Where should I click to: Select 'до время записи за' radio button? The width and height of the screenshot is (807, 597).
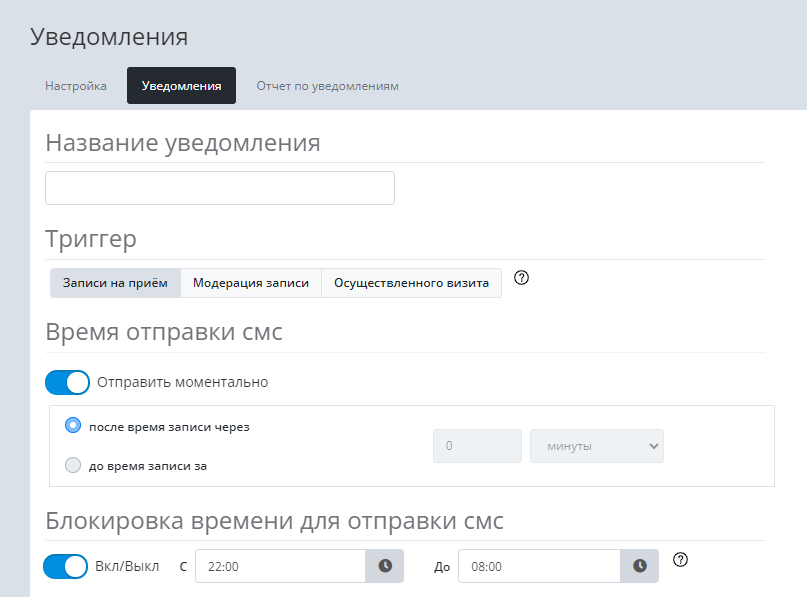pyautogui.click(x=72, y=464)
